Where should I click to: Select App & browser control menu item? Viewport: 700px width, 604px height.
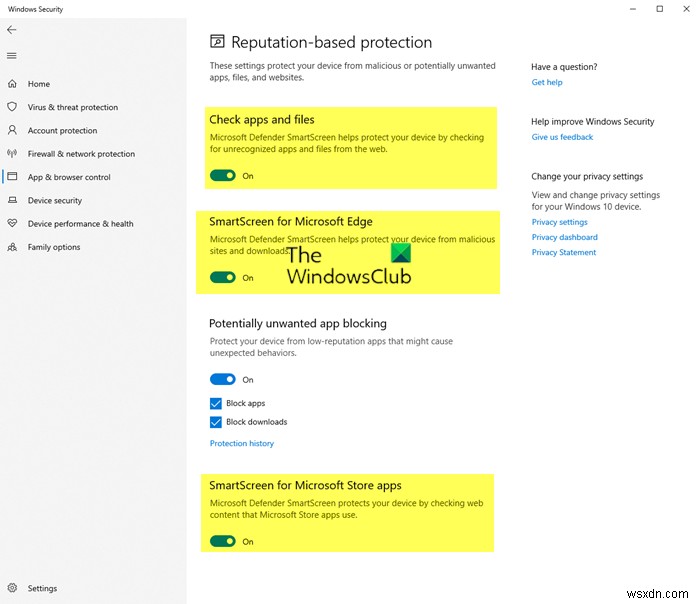[69, 177]
